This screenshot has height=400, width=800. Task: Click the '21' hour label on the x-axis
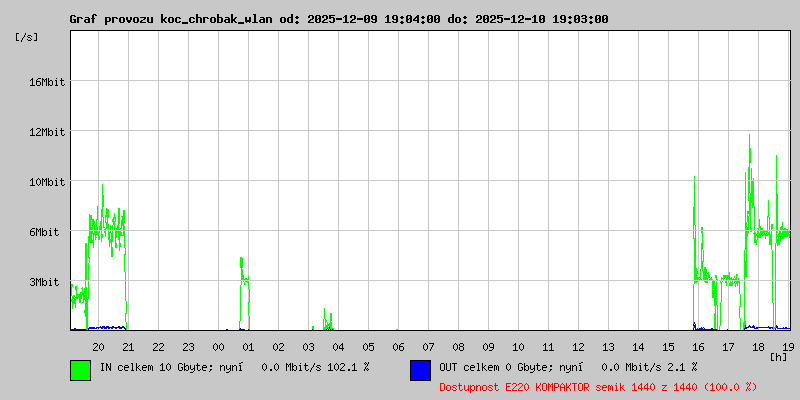(129, 347)
